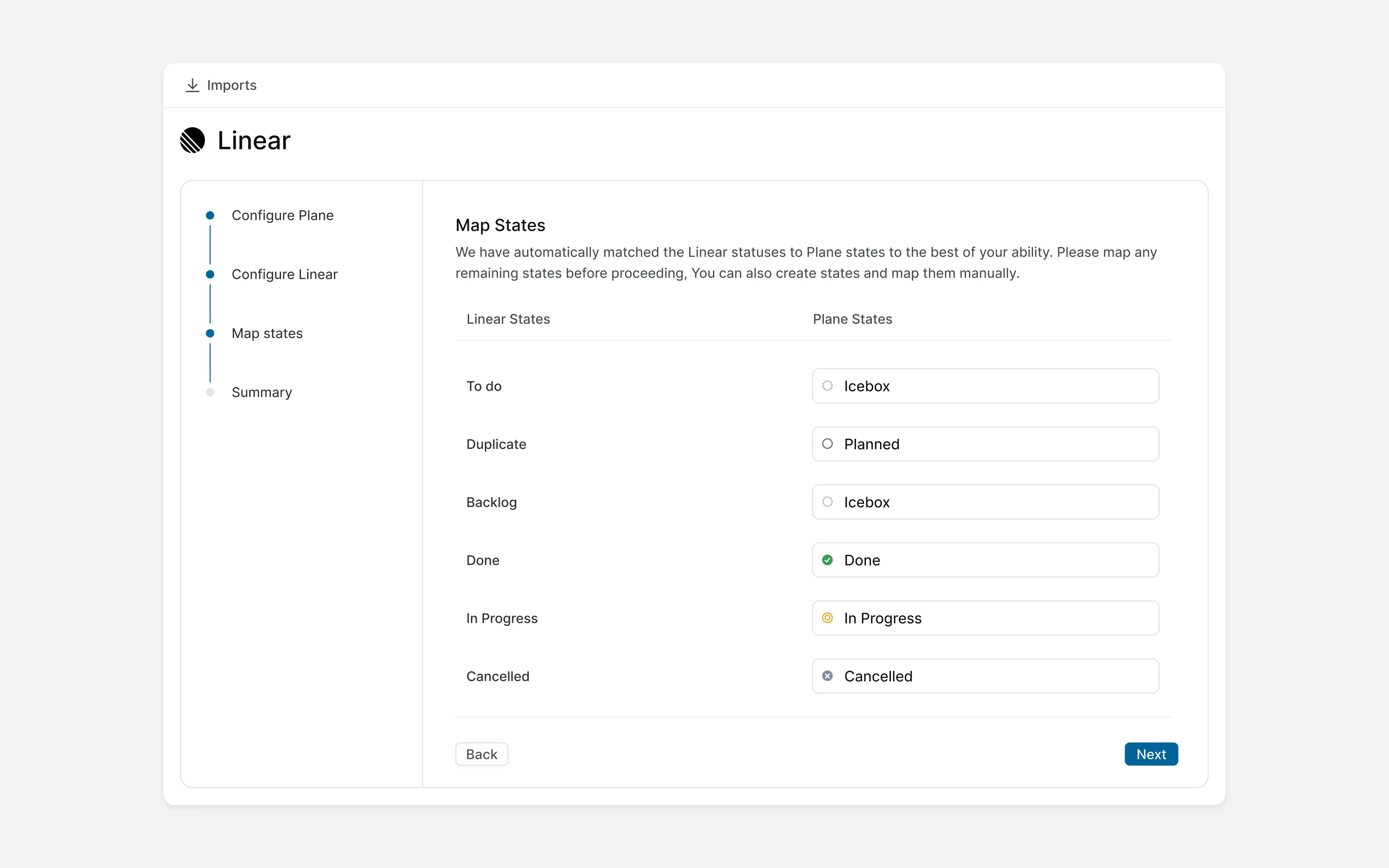Click the In Progress Linear state label
Screen dimensions: 1389x868
pos(502,618)
